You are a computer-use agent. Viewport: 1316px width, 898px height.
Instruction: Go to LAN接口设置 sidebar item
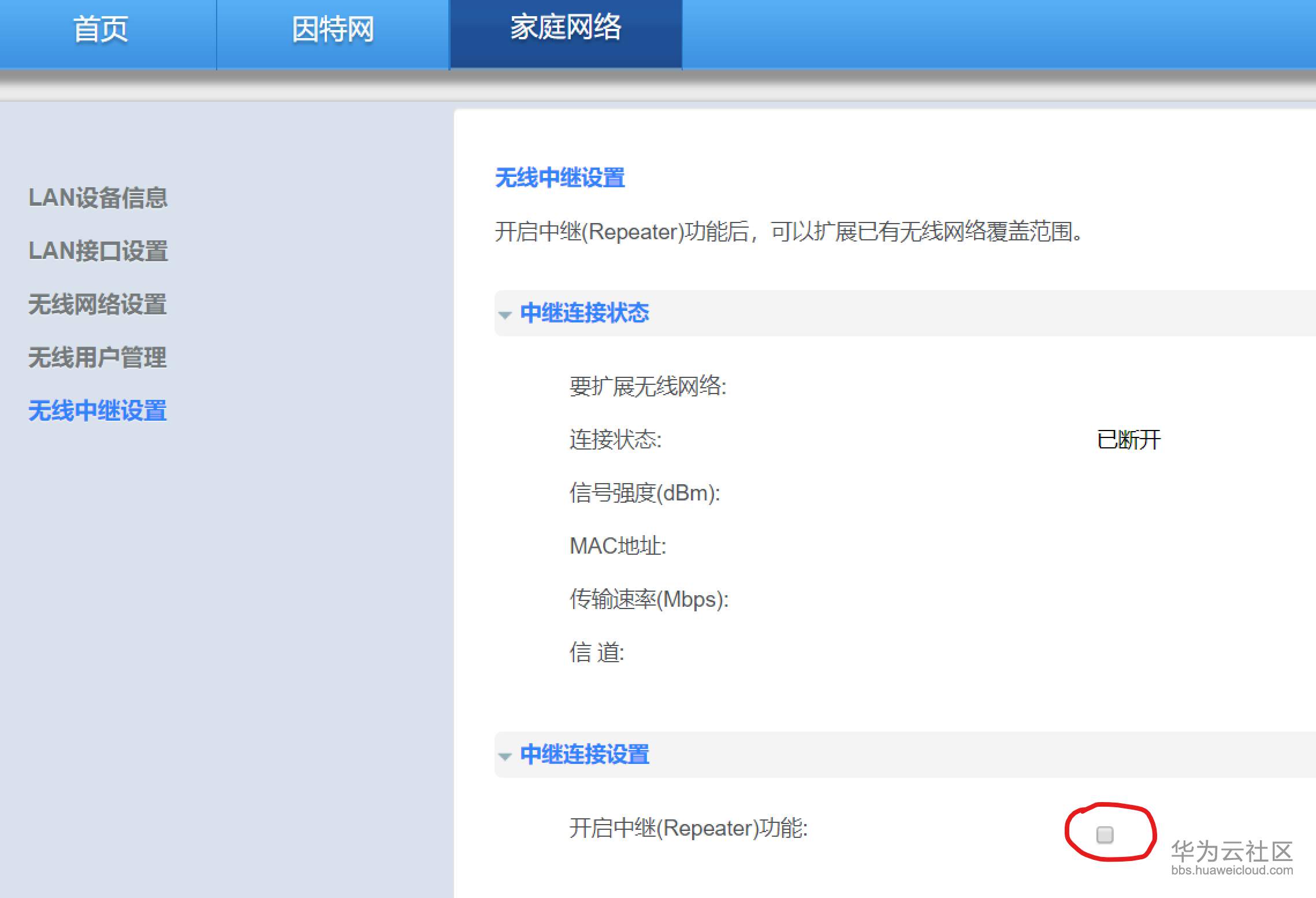[98, 251]
